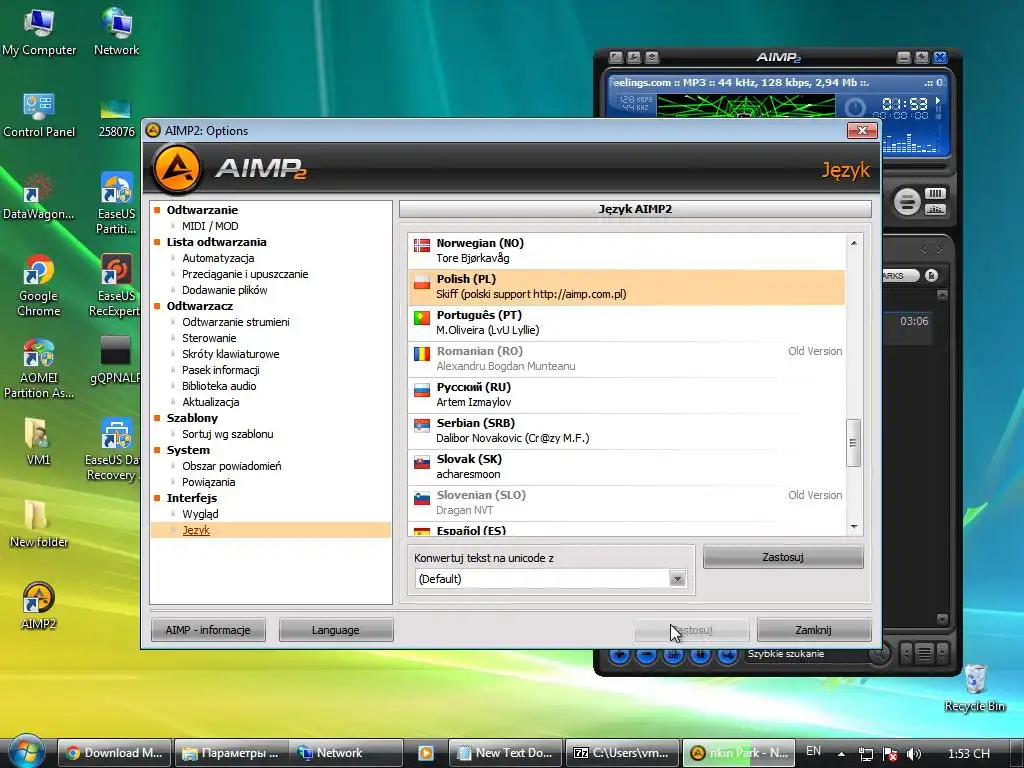Click Network taskbar button
The height and width of the screenshot is (768, 1024).
click(x=346, y=753)
